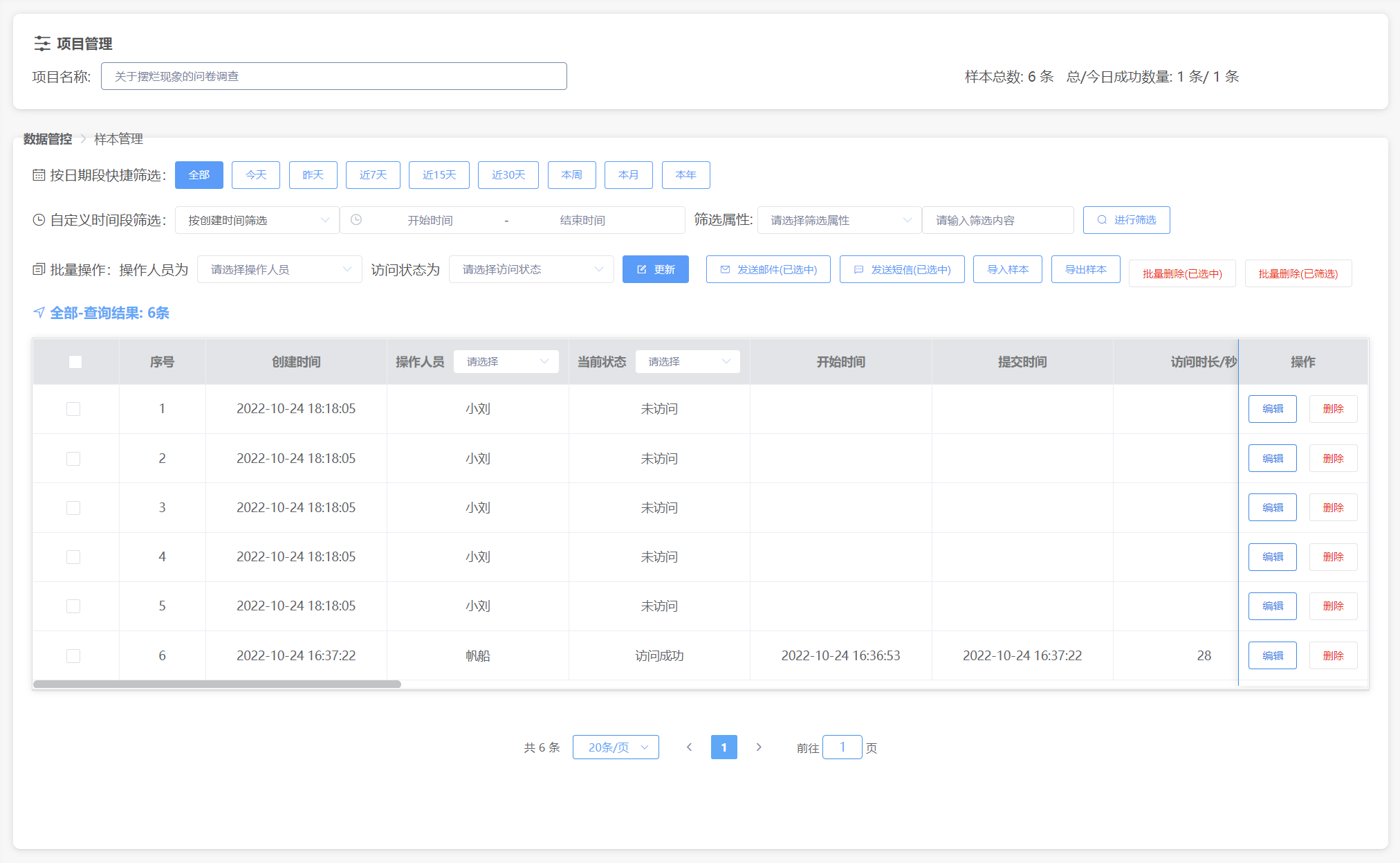Click 编辑 for row 6 (帆船)
1400x863 pixels.
[x=1273, y=656]
